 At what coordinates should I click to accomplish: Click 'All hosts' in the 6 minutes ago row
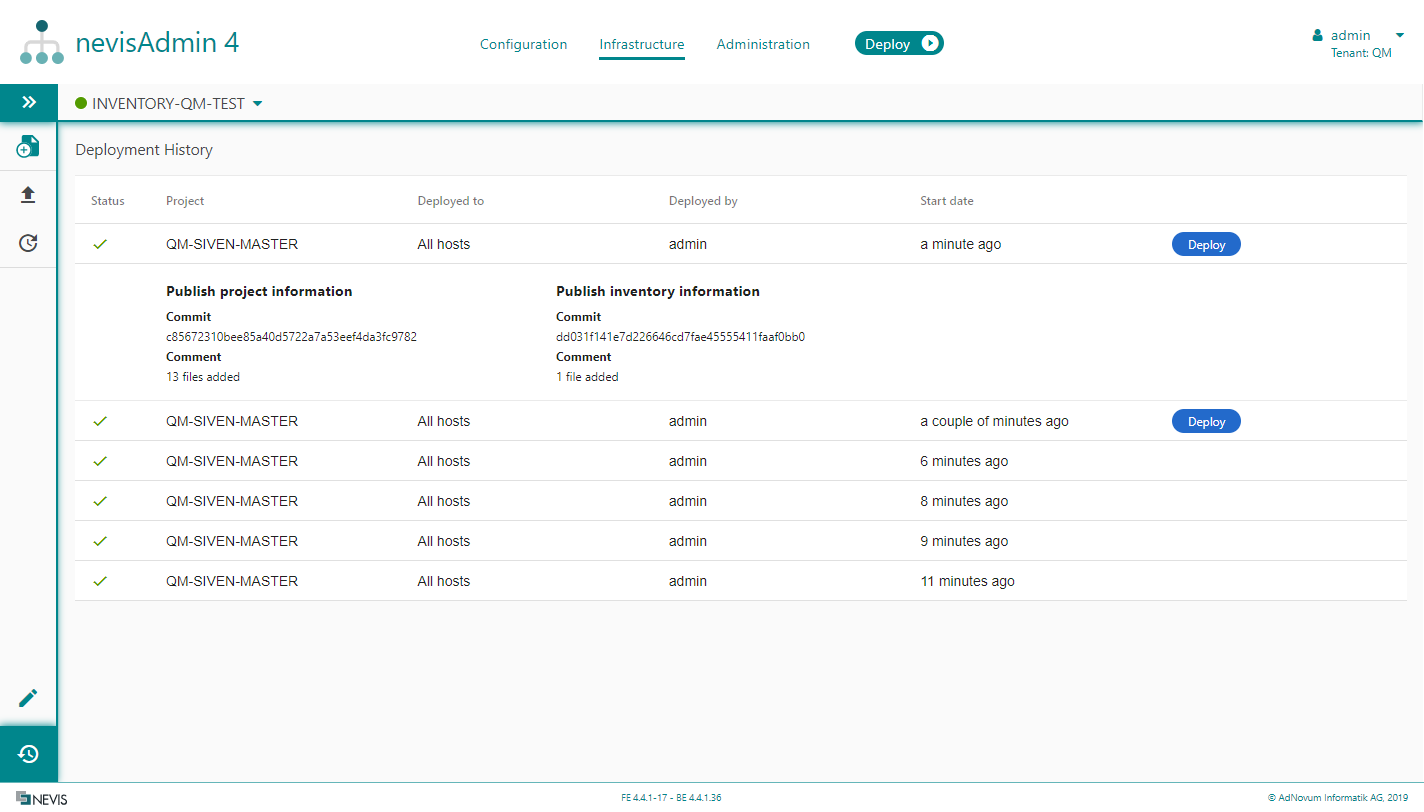click(444, 461)
